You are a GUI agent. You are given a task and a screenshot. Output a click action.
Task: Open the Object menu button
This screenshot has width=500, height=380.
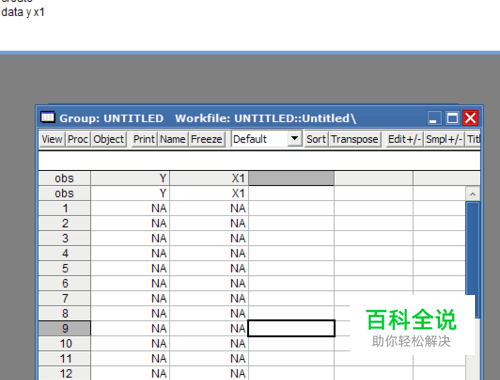pos(108,139)
